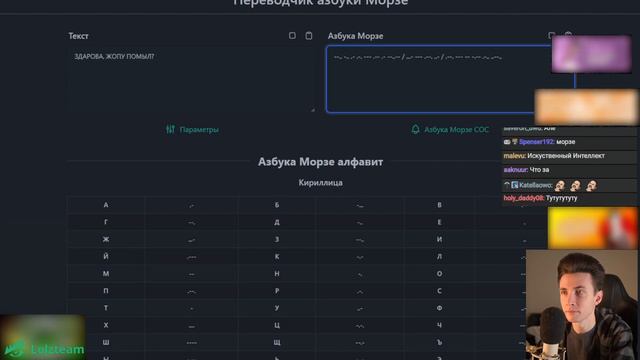The width and height of the screenshot is (640, 360).
Task: Click the letter Й table cell
Action: coord(106,256)
